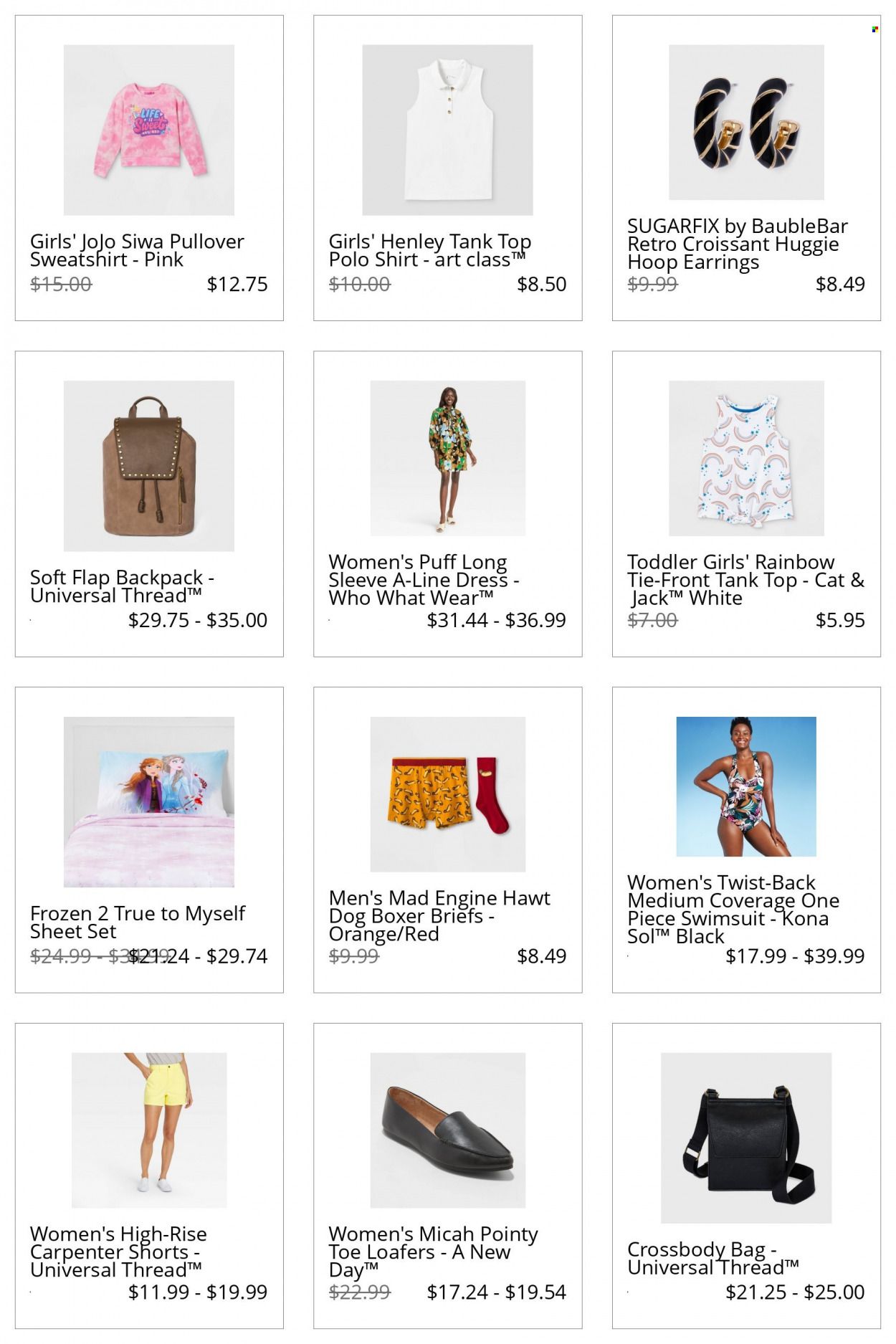Screen dimensions: 896x1344
Task: Select SUGARFIX by BaubleBar earrings title link
Action: [x=738, y=244]
